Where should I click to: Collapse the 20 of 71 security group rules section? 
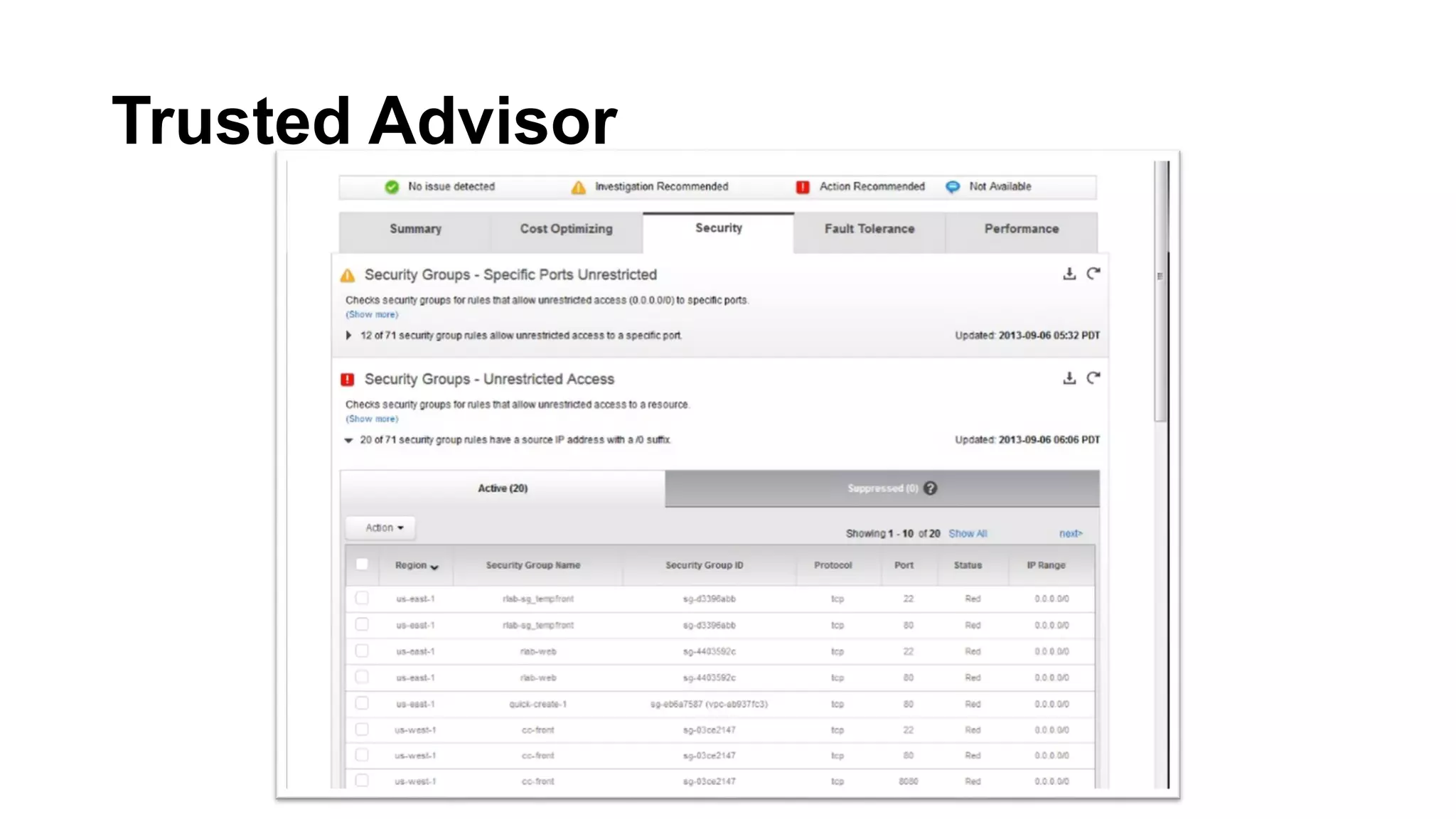click(x=348, y=440)
